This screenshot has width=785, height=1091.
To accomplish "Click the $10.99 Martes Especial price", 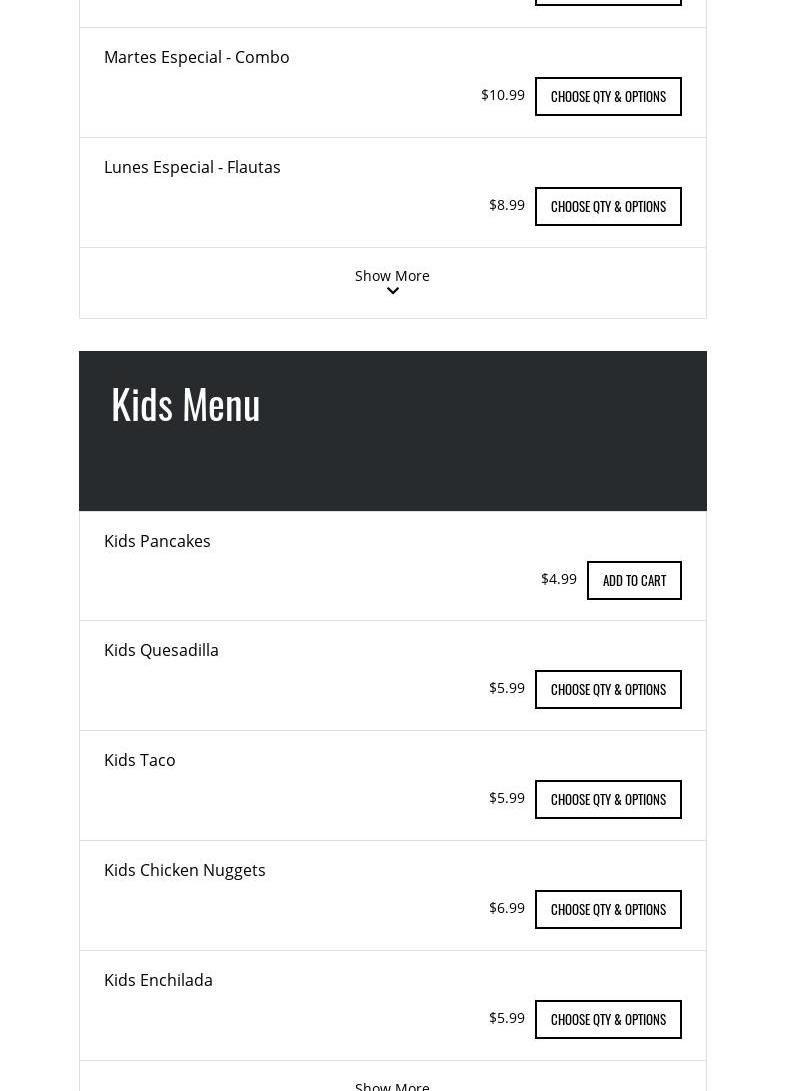I will [x=502, y=95].
